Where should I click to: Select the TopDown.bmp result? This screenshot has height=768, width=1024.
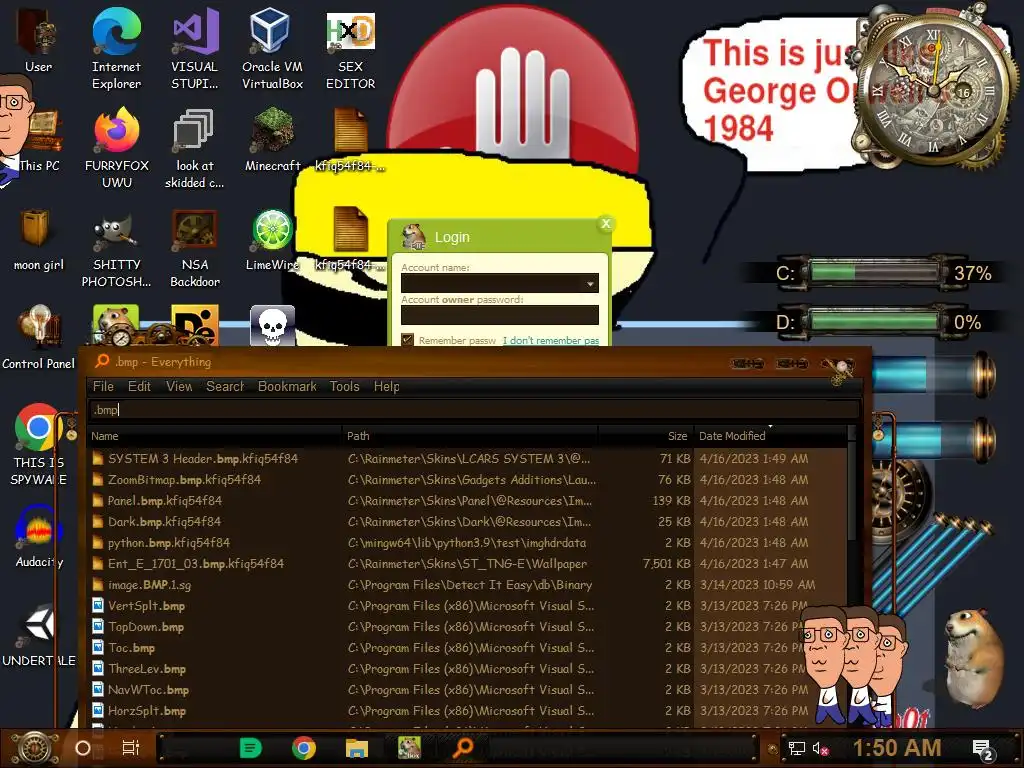click(x=467, y=626)
